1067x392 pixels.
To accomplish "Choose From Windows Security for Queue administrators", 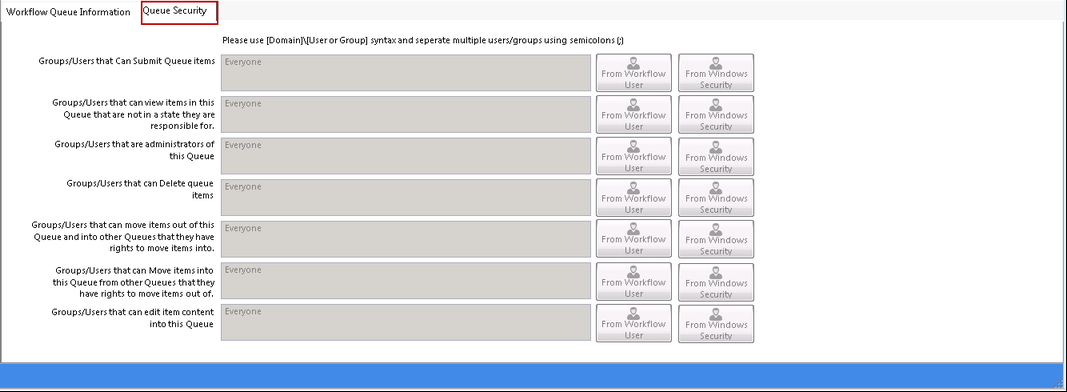I will tap(716, 156).
